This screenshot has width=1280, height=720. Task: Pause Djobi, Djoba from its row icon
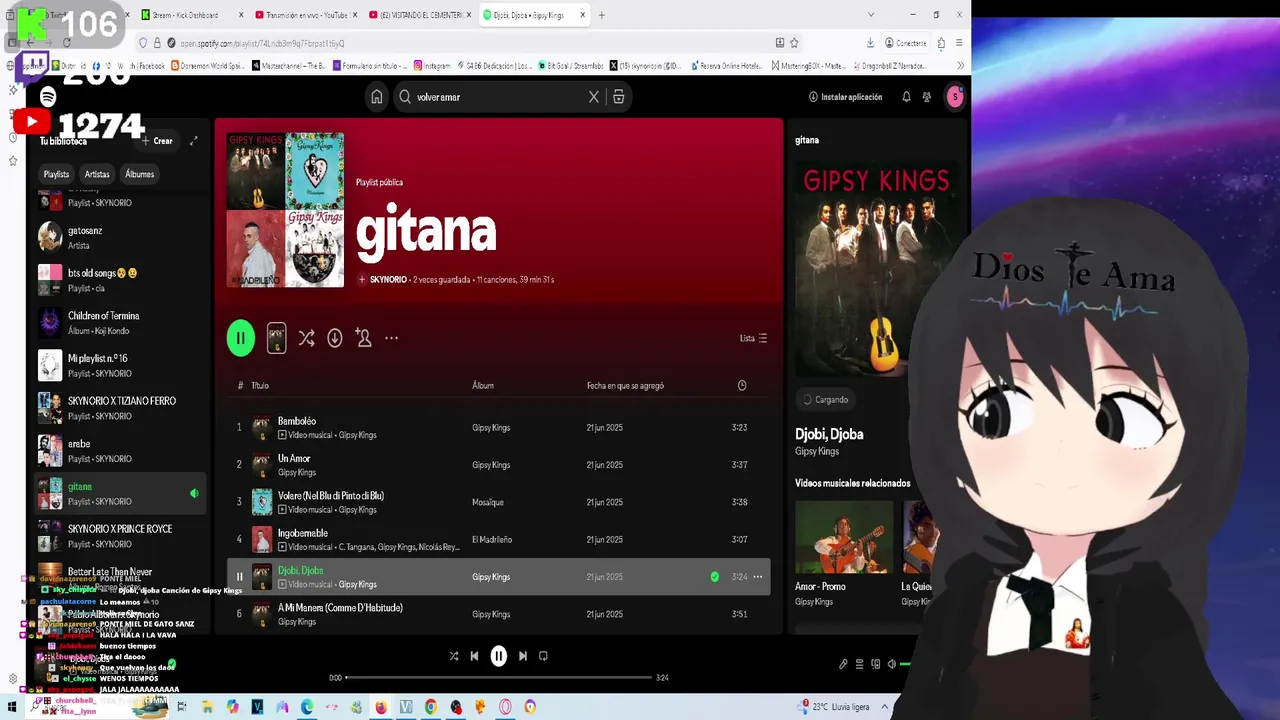pos(239,577)
